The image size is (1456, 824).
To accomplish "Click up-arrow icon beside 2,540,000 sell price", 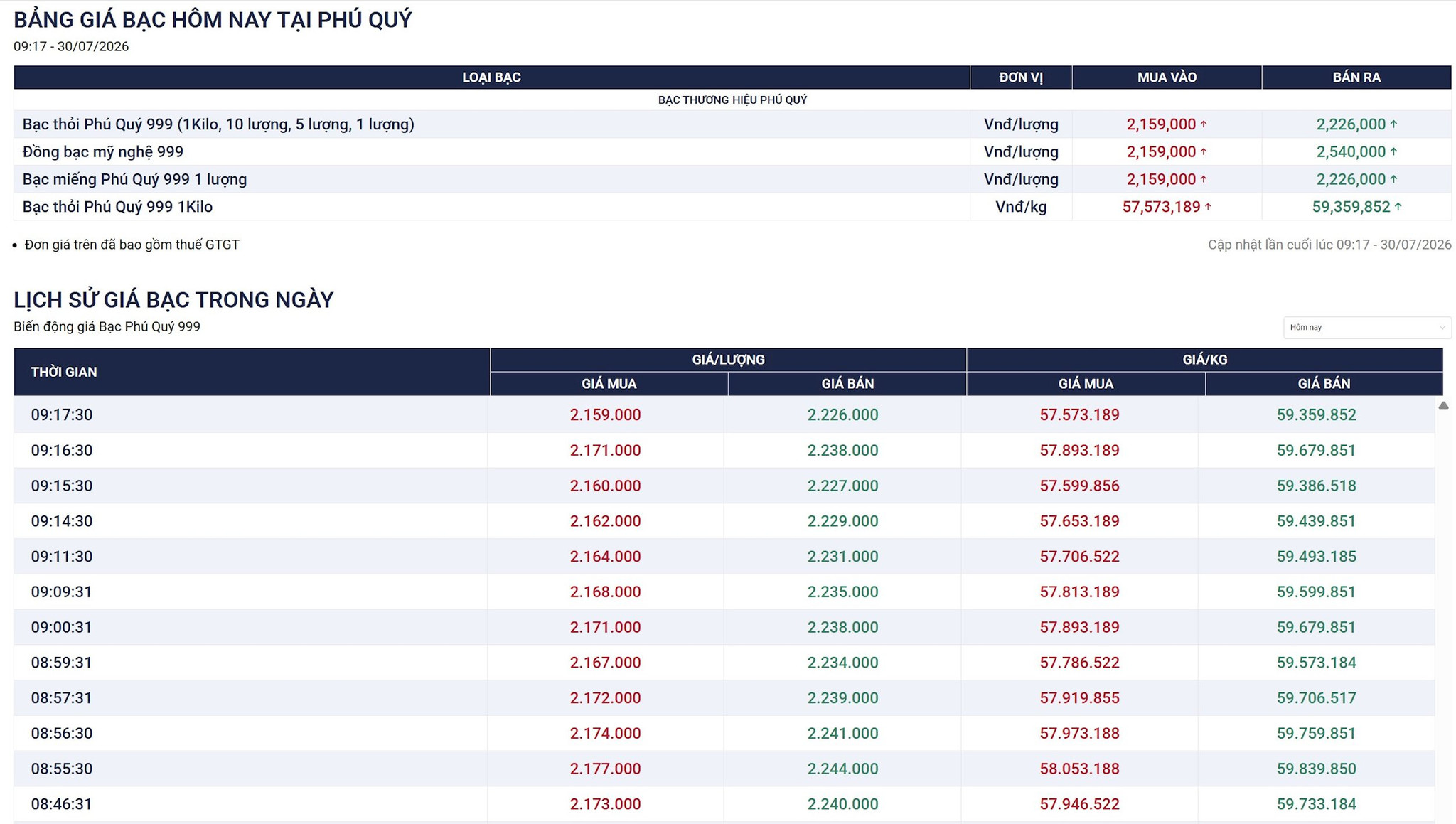I will (1393, 151).
